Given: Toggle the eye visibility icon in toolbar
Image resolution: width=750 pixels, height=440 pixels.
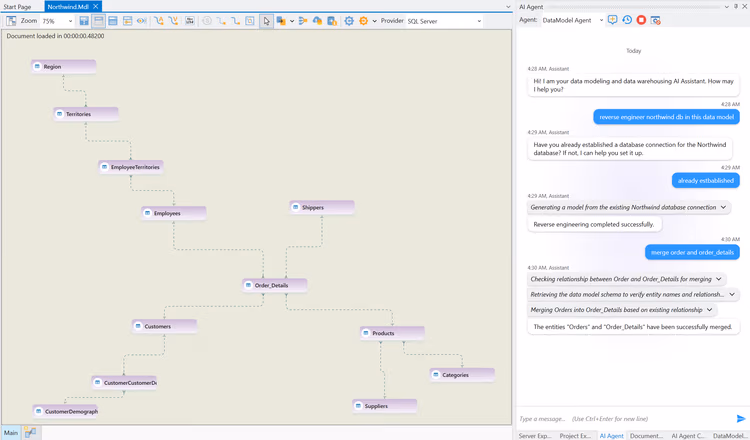Looking at the screenshot, I should pos(142,21).
